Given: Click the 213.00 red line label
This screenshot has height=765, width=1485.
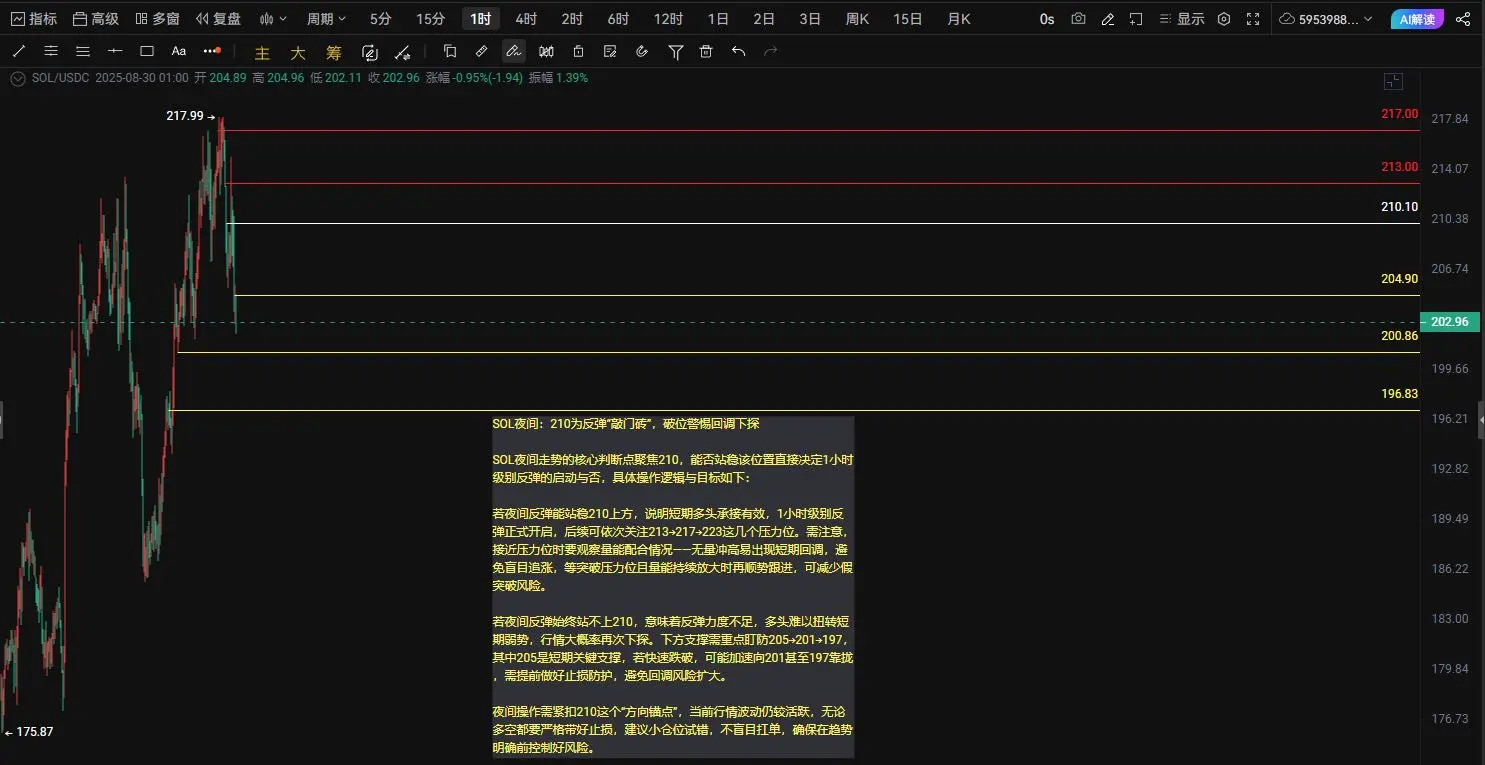Looking at the screenshot, I should tap(1399, 166).
